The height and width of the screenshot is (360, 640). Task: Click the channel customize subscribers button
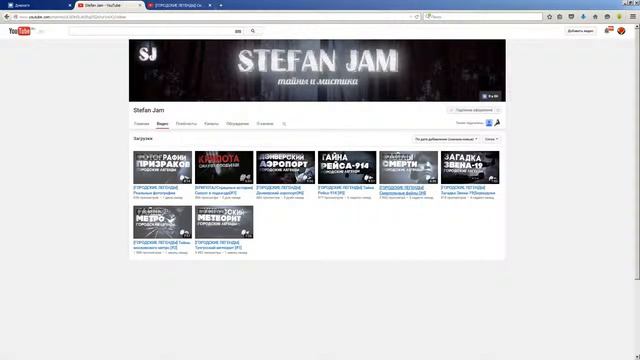(471, 110)
